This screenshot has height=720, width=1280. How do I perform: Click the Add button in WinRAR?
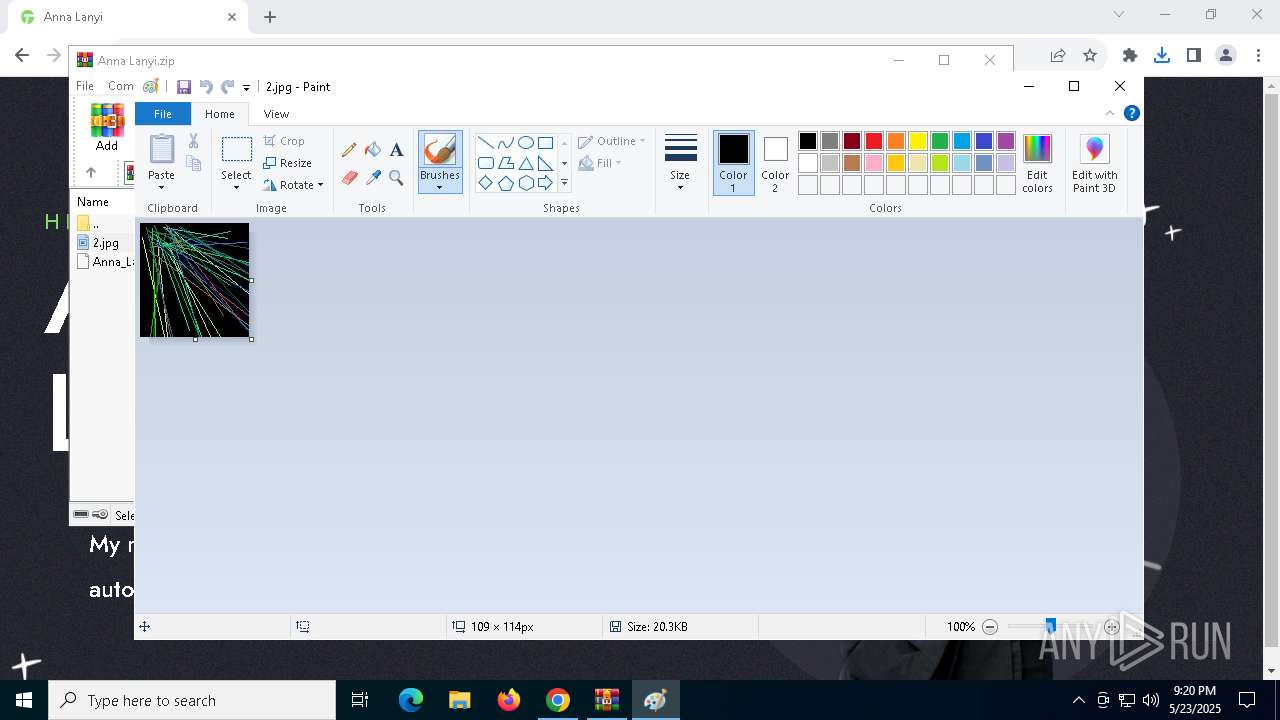107,127
